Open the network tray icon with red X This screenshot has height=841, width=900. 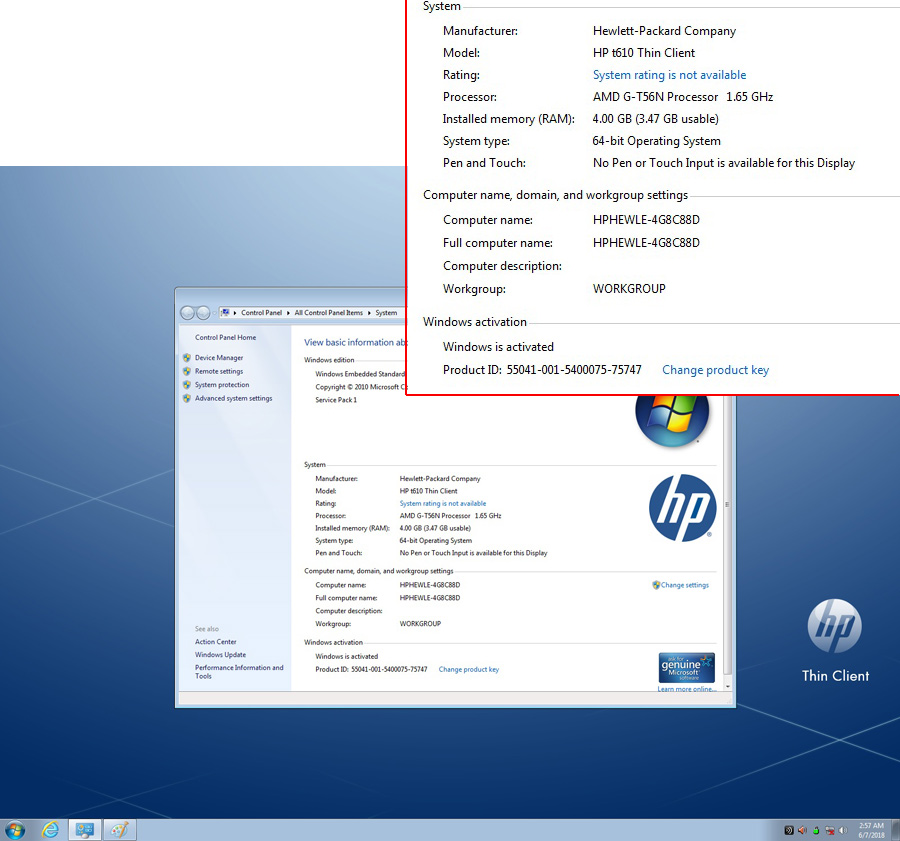coord(830,830)
